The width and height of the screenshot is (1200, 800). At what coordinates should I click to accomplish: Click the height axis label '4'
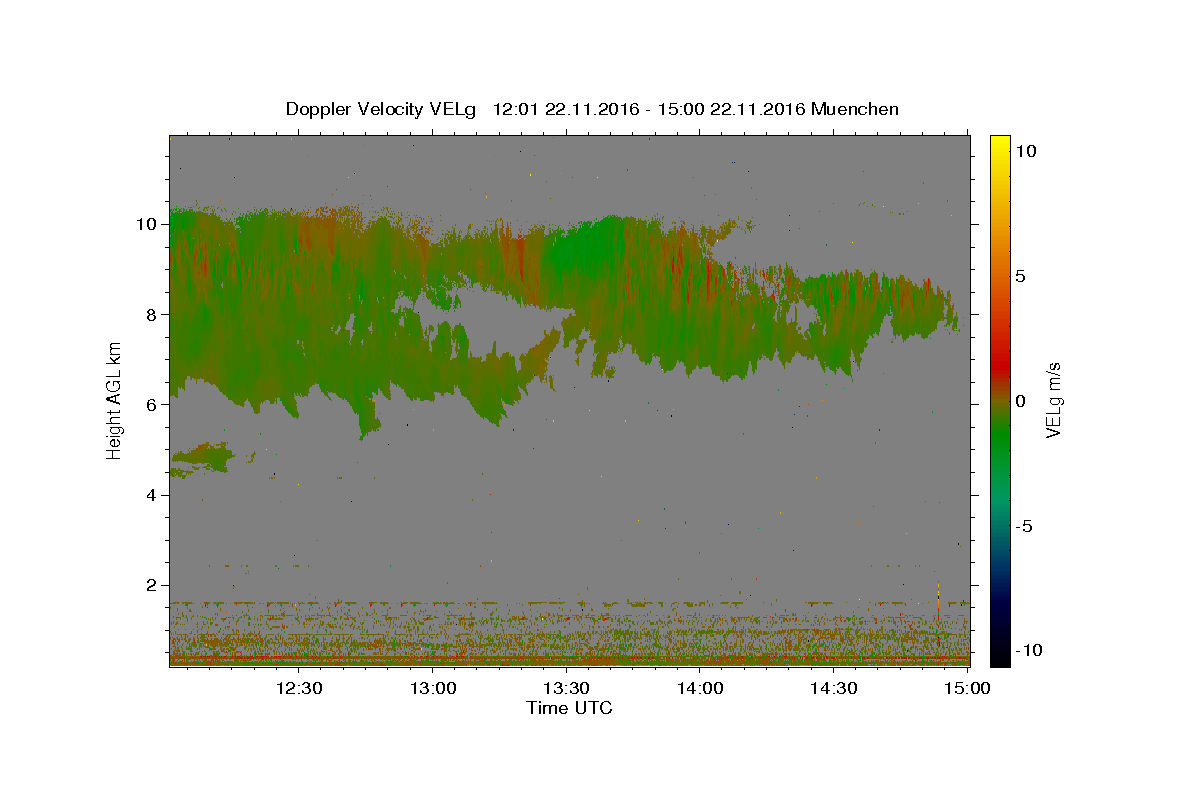click(x=153, y=495)
